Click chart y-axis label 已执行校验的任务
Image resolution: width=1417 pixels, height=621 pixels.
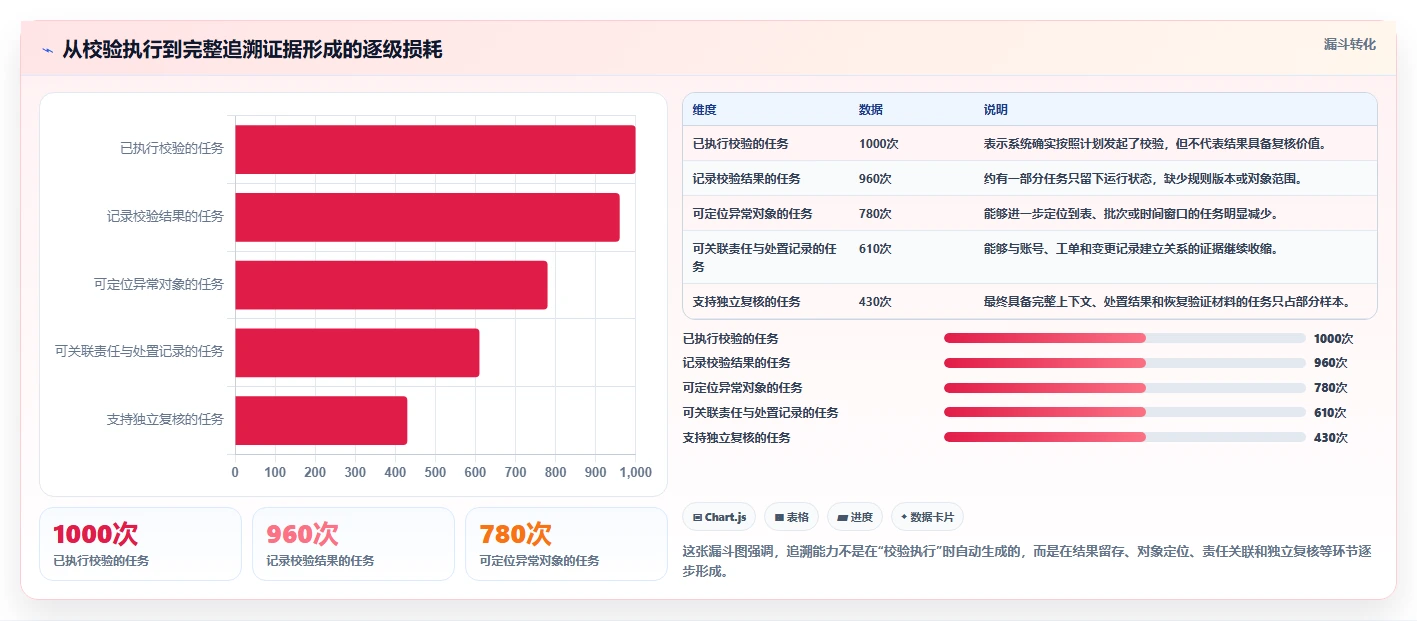[172, 149]
